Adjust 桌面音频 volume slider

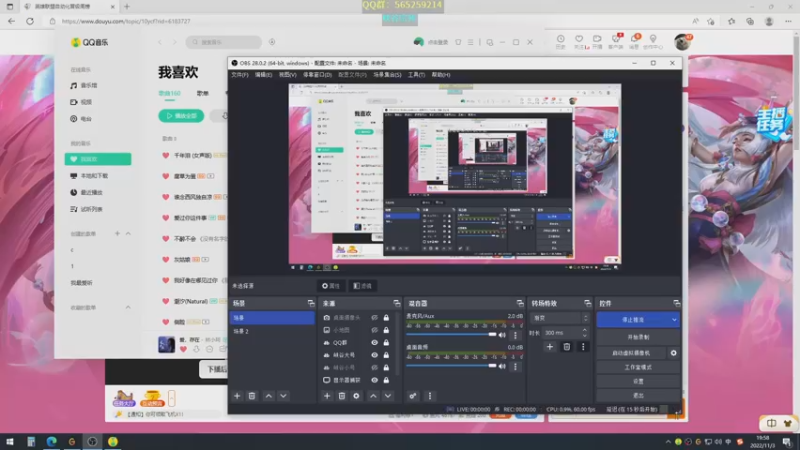point(451,366)
